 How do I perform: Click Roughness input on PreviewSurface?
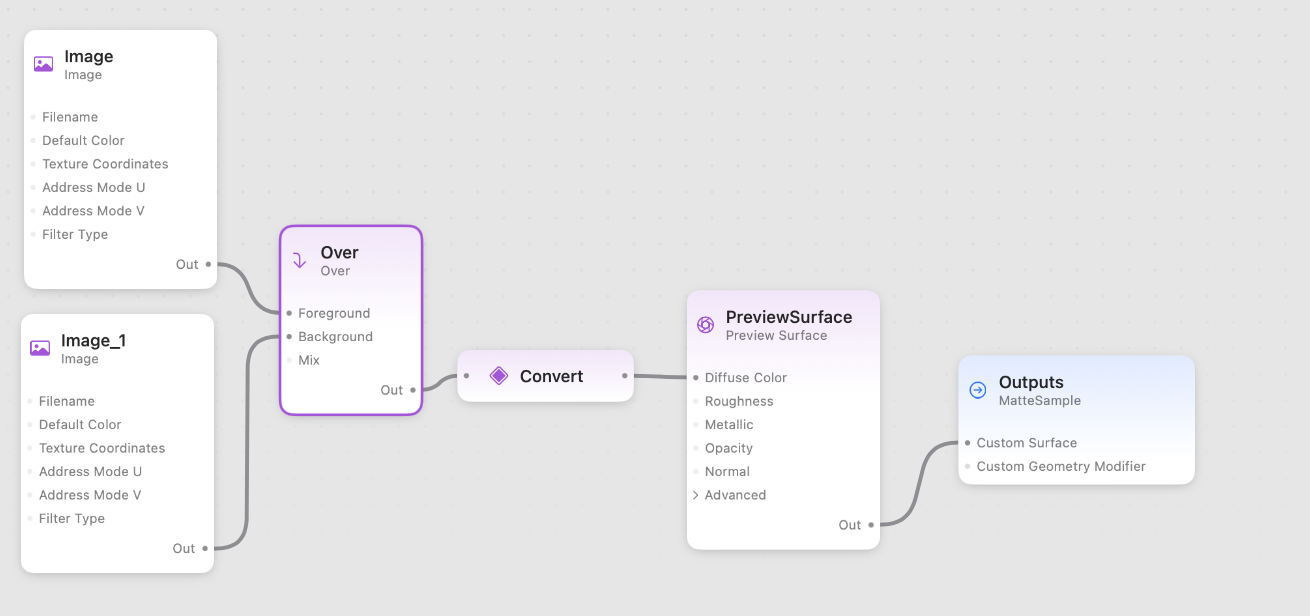click(696, 401)
